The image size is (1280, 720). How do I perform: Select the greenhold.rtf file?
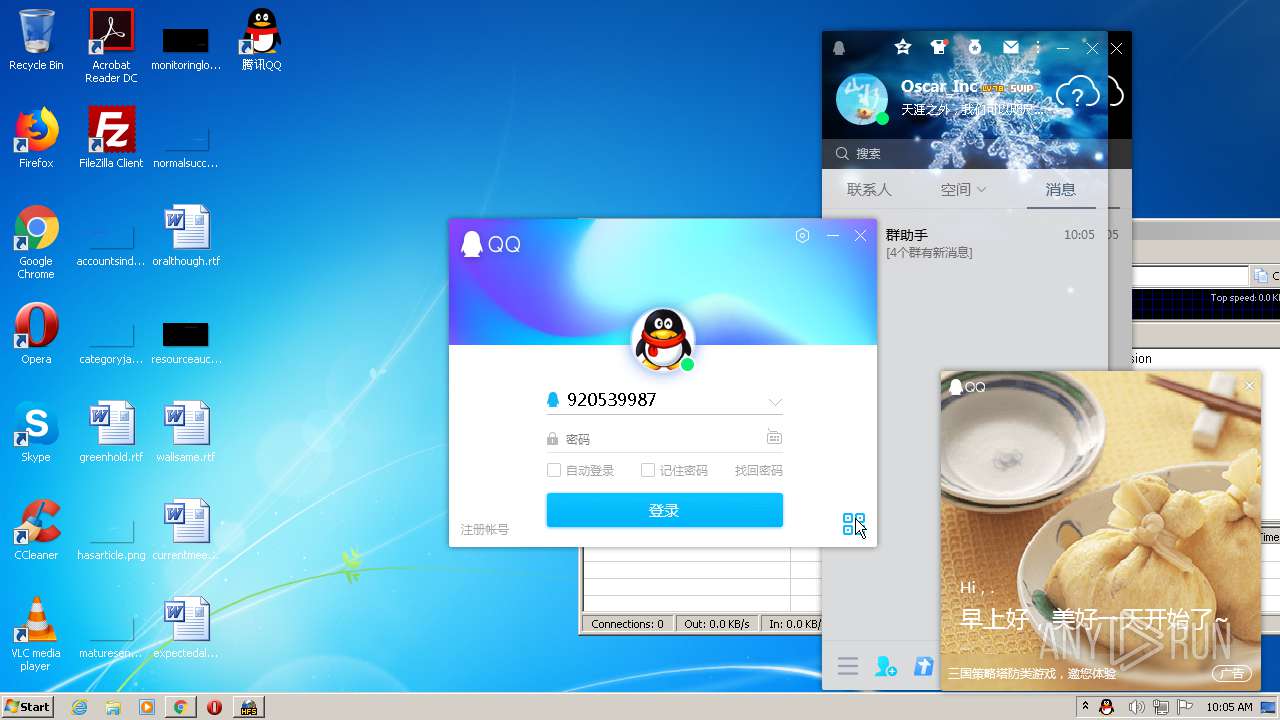pyautogui.click(x=111, y=432)
